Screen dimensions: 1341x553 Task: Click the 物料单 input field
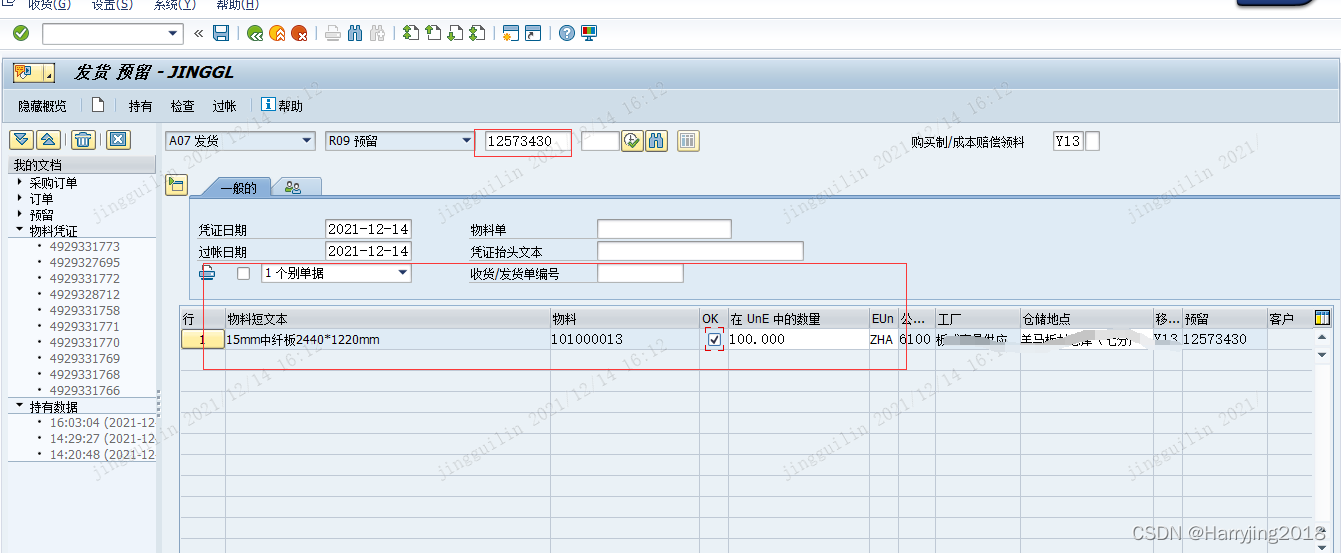[x=664, y=230]
